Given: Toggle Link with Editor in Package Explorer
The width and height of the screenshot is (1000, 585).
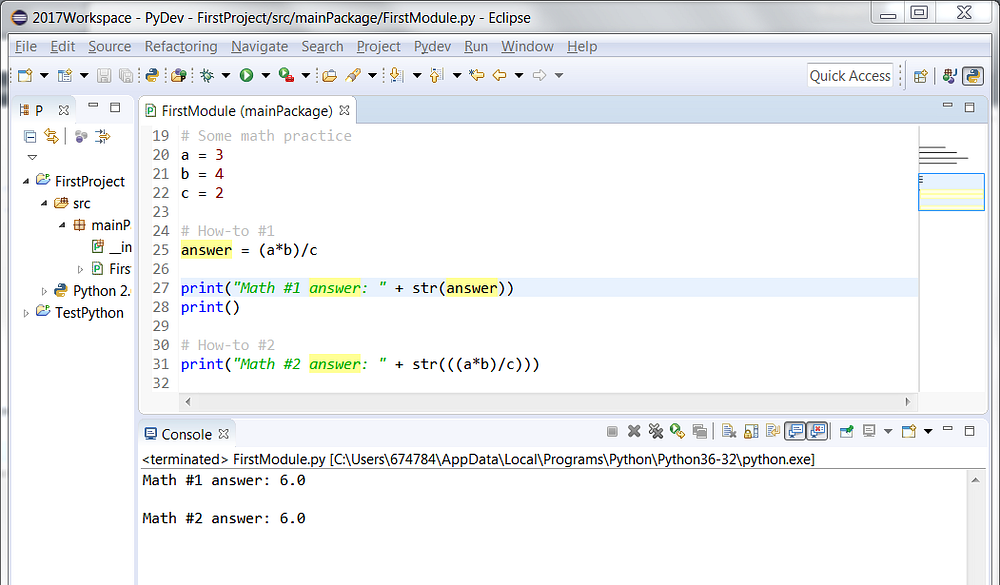Looking at the screenshot, I should coord(51,136).
